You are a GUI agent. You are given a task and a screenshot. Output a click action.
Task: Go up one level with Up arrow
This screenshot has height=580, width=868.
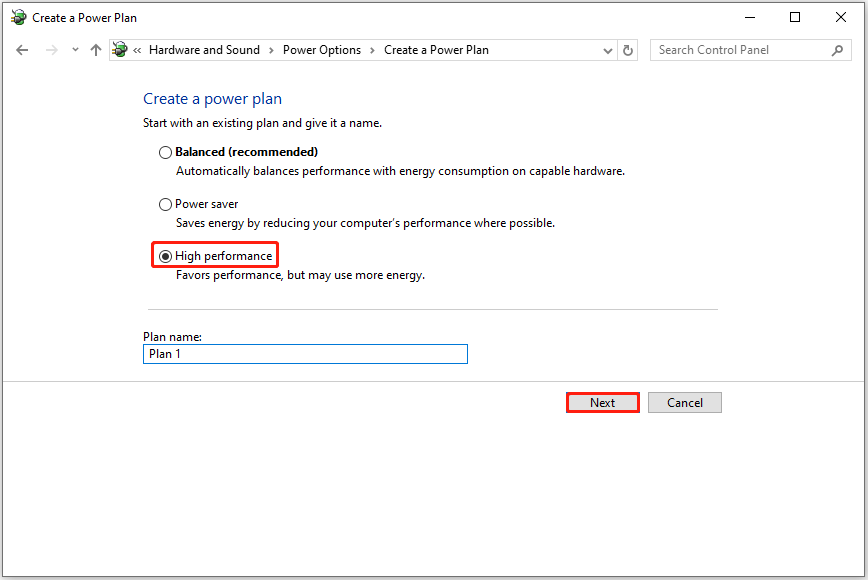96,50
